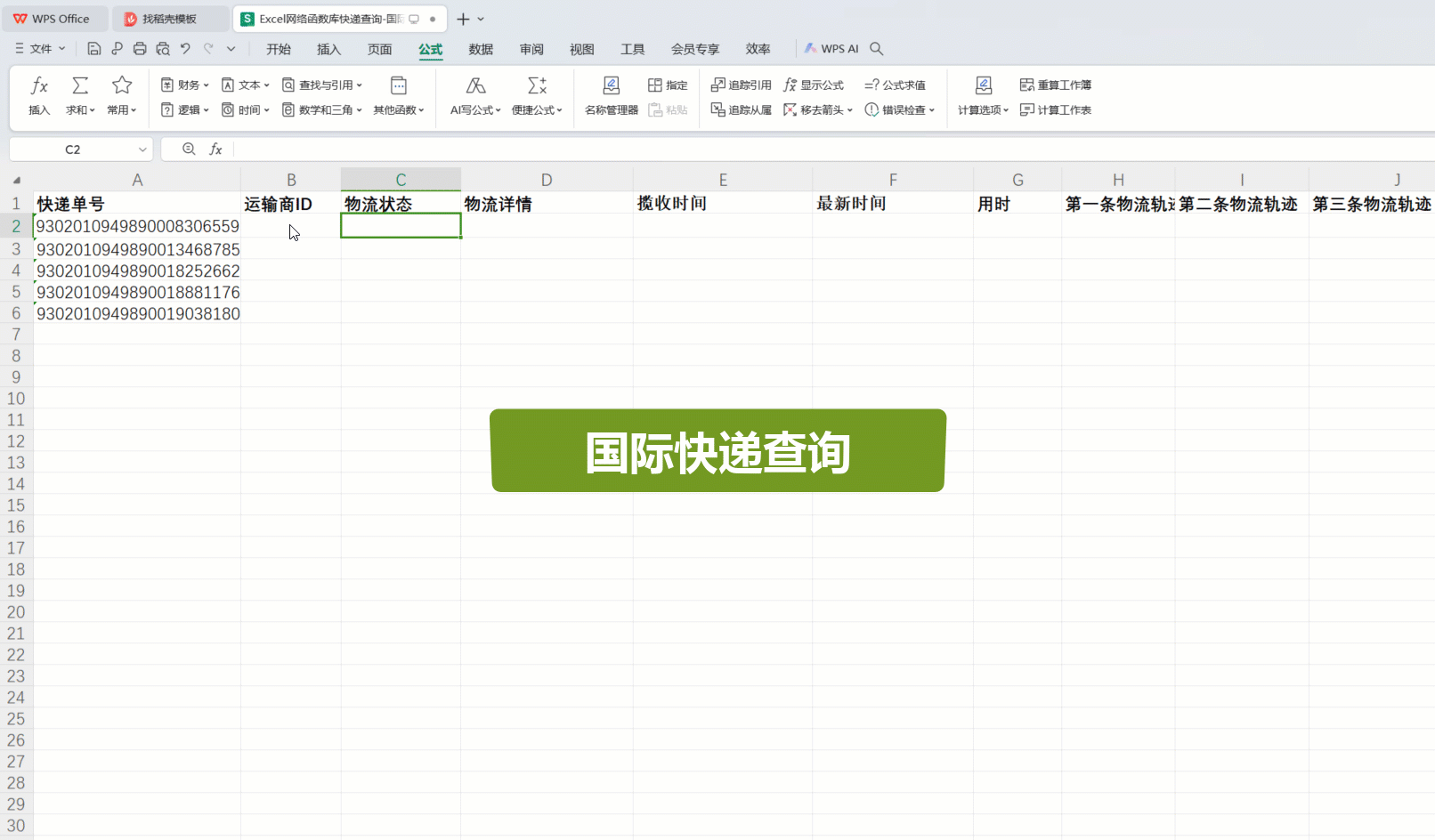Viewport: 1435px width, 840px height.
Task: Click 计算工作表 calculate sheet
Action: click(1056, 110)
